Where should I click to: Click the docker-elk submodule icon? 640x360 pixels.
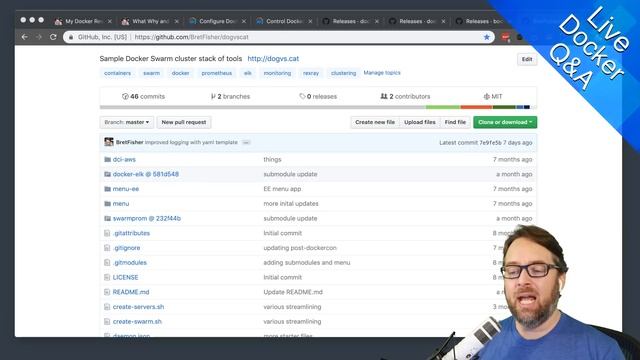(107, 174)
